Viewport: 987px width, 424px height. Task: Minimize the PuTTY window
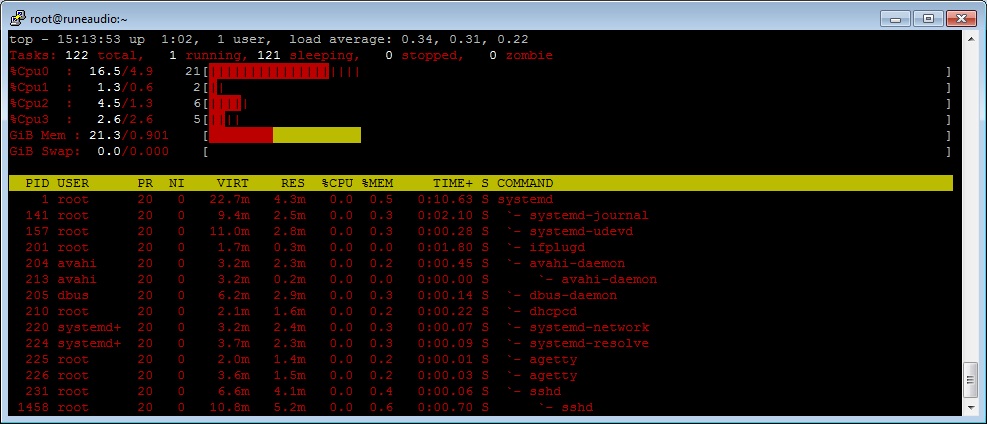(x=898, y=19)
